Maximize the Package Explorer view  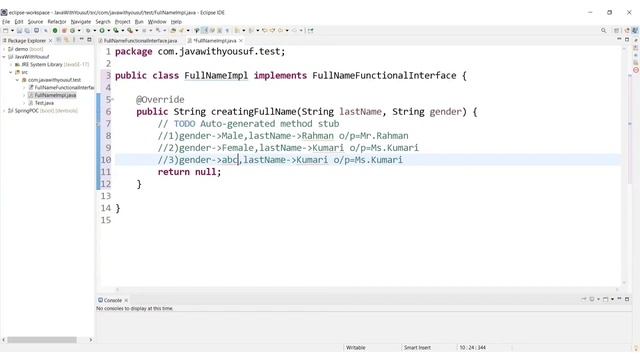[89, 40]
